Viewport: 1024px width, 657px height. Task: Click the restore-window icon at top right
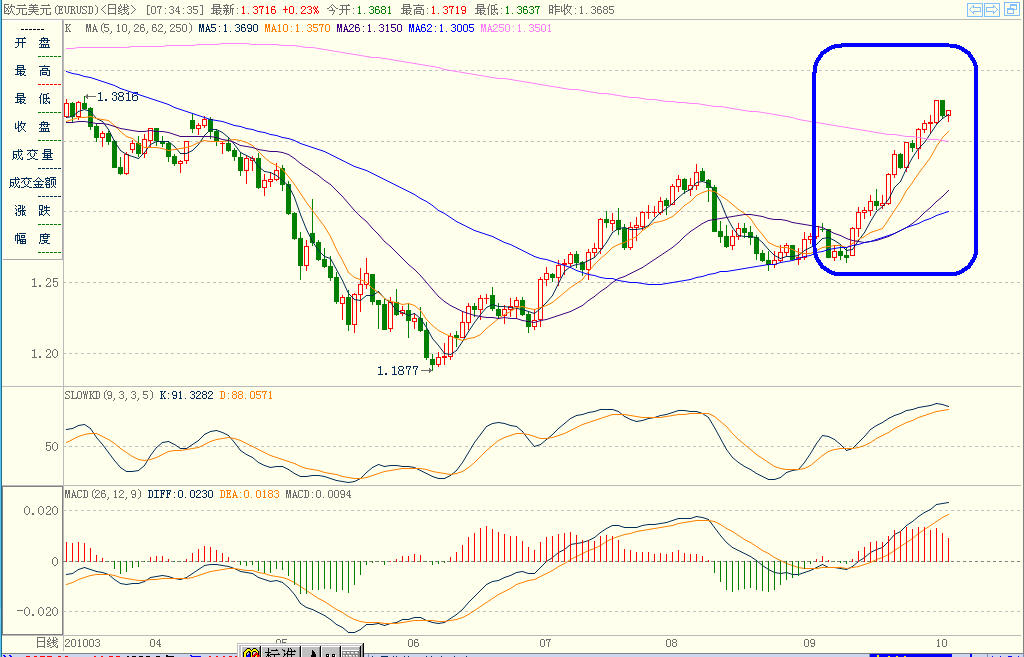1010,10
